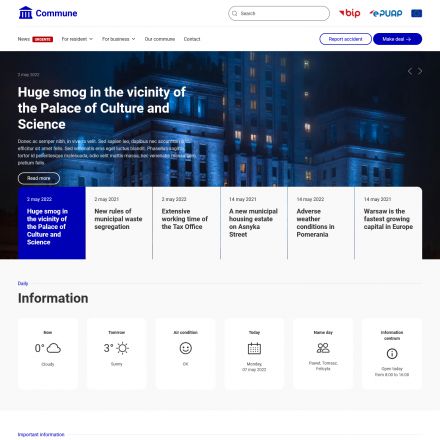Go to the previous hero slide arrow

[410, 71]
